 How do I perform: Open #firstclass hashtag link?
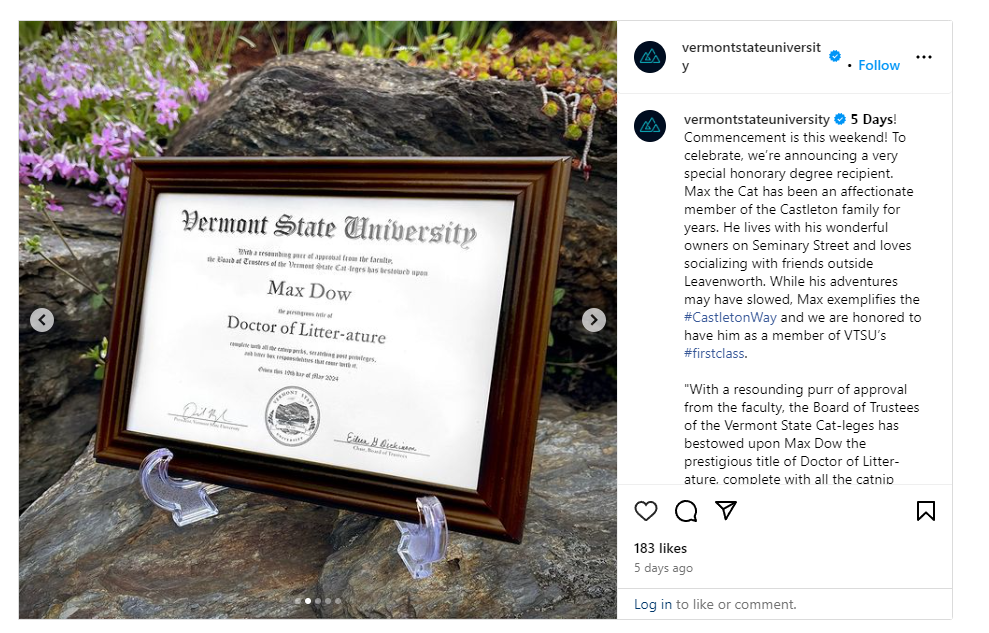point(715,353)
